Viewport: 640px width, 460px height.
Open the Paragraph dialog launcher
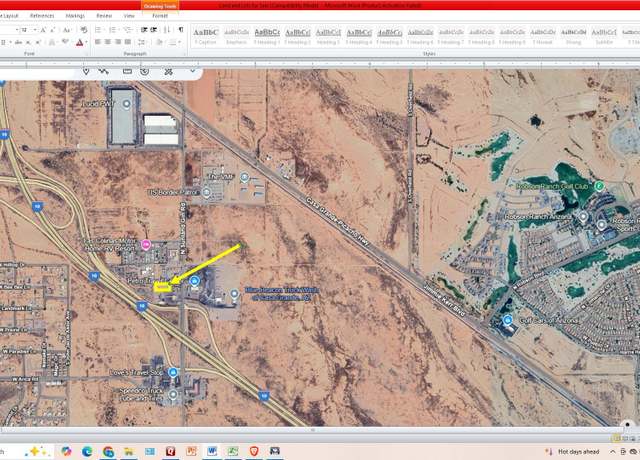[x=184, y=53]
